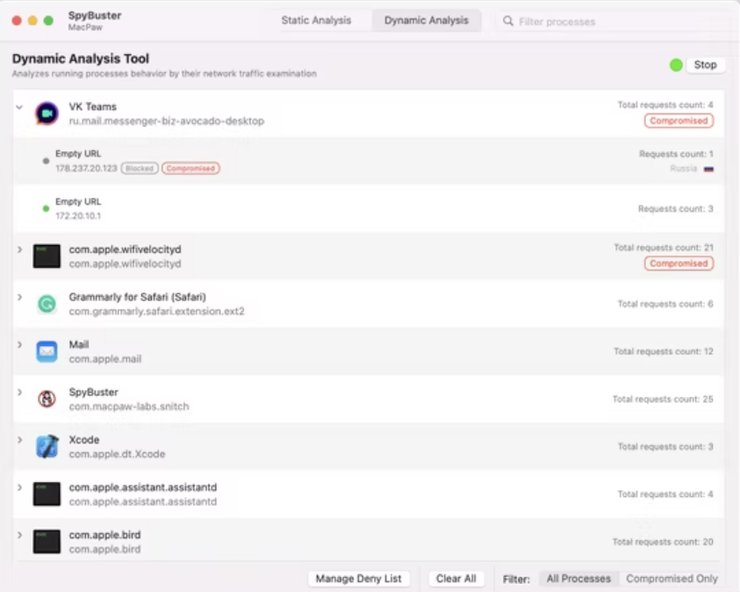Click the search magnifier icon
The image size is (740, 592).
click(x=510, y=21)
